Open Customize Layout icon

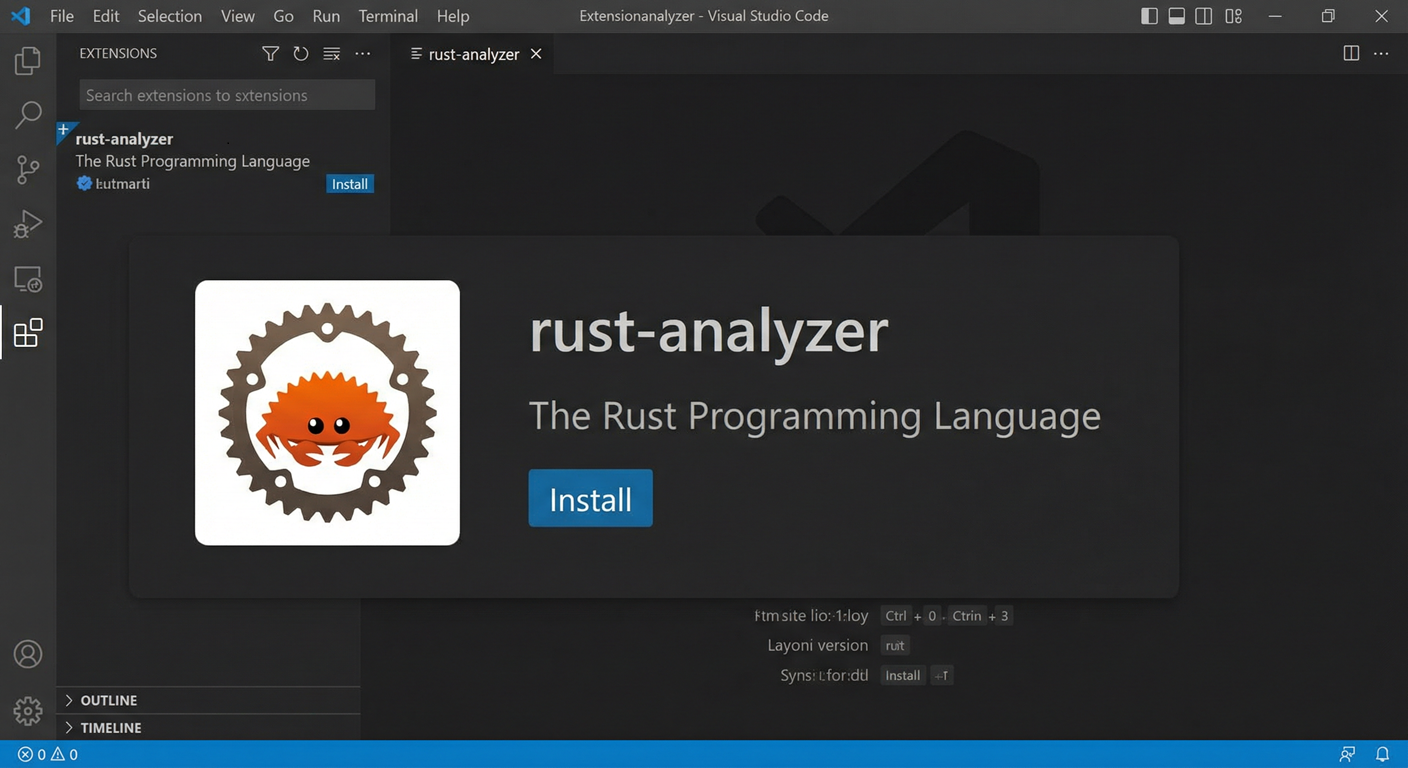coord(1234,16)
